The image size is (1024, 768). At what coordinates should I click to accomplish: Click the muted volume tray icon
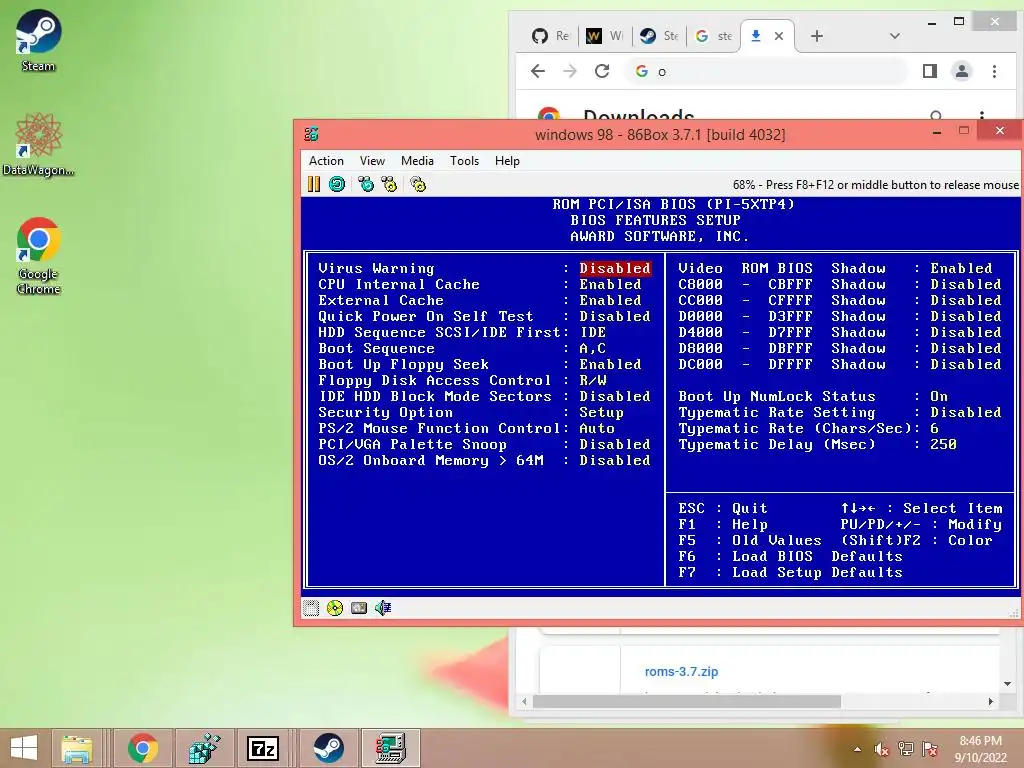click(882, 749)
